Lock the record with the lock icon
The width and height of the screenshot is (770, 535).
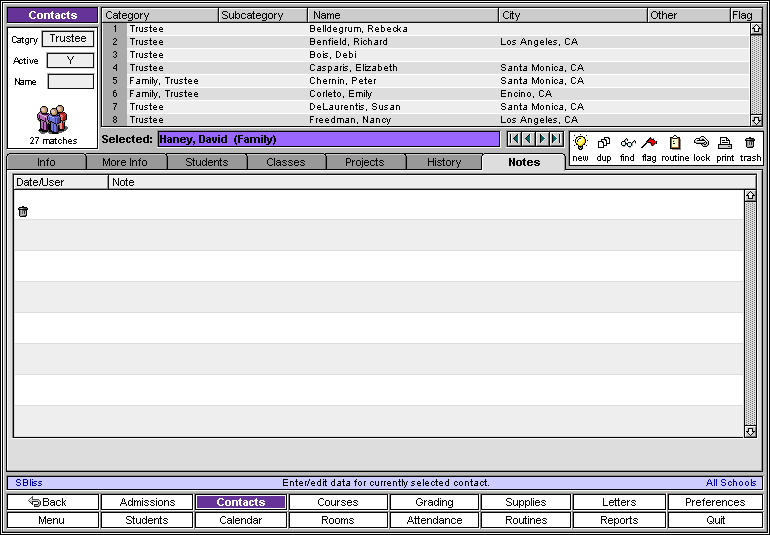tap(702, 142)
